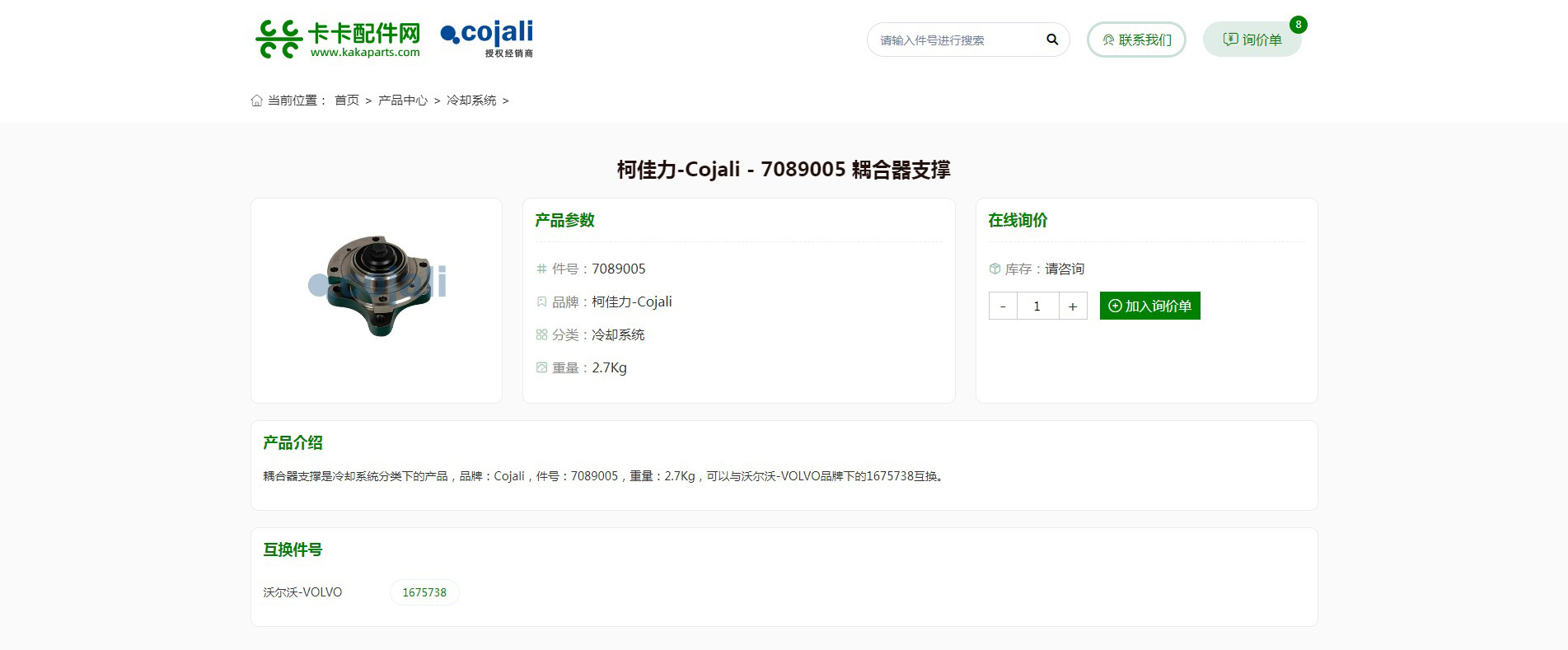Decrease quantity with the minus button
The image size is (1568, 650).
pos(1003,306)
